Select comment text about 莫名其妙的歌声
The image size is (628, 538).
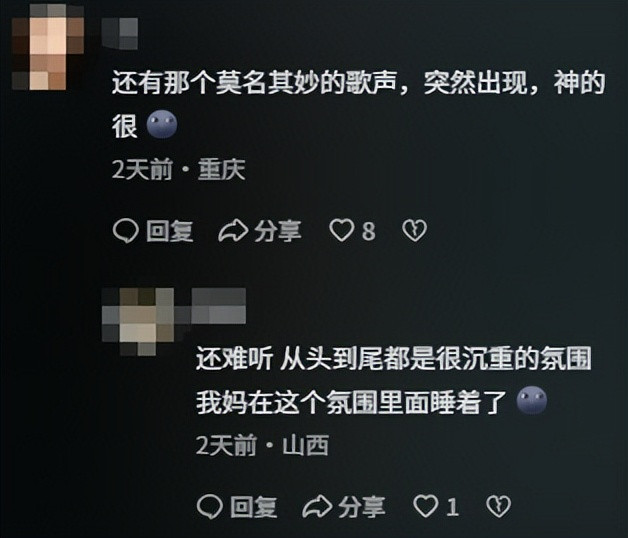point(358,104)
